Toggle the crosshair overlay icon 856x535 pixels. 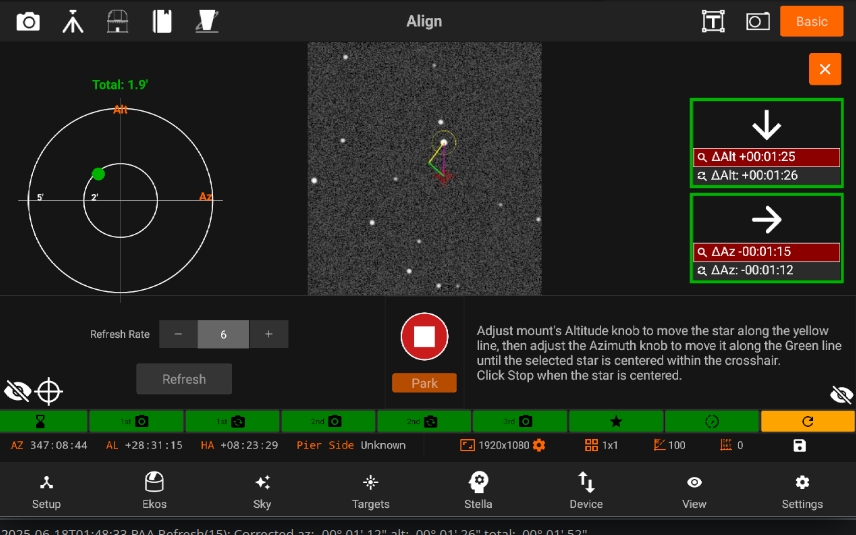click(49, 391)
